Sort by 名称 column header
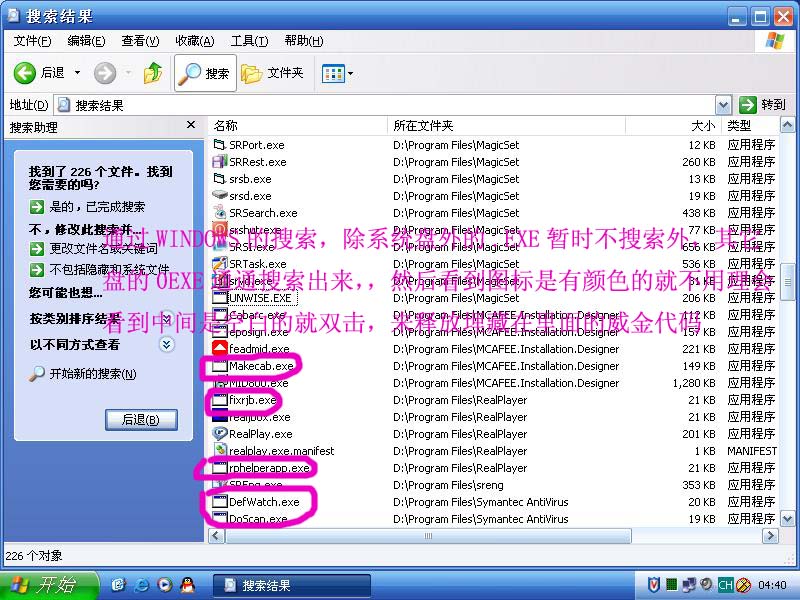 click(297, 126)
